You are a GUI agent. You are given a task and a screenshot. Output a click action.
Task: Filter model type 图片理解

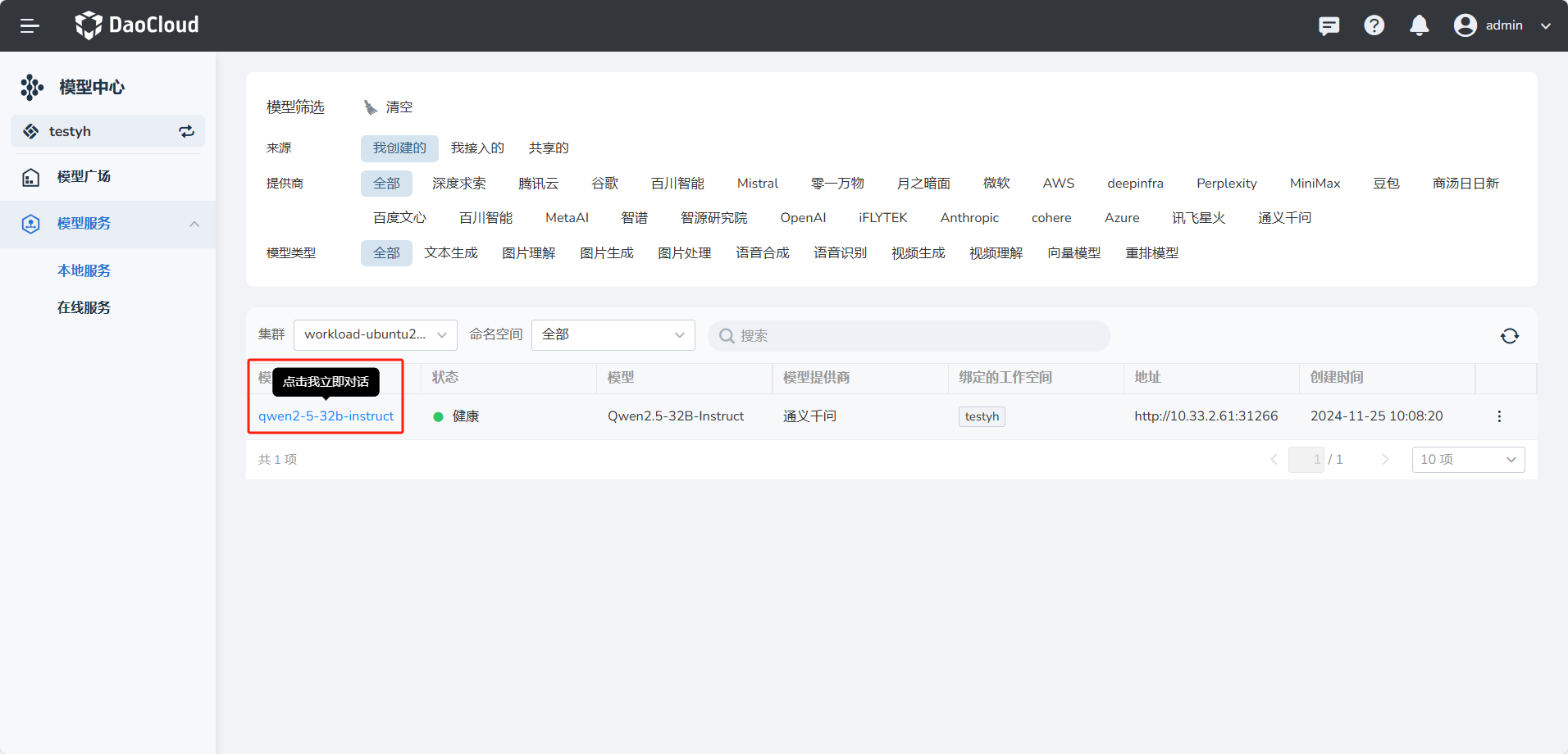coord(529,253)
